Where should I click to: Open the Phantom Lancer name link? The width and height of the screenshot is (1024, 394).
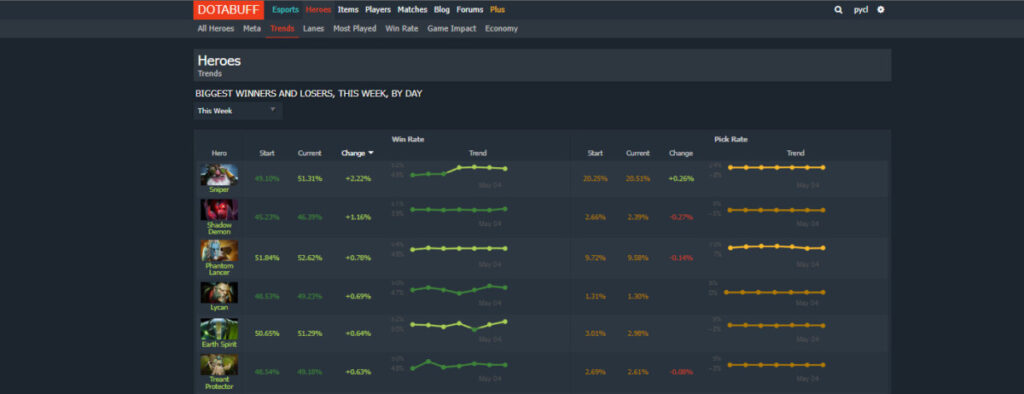click(x=219, y=269)
